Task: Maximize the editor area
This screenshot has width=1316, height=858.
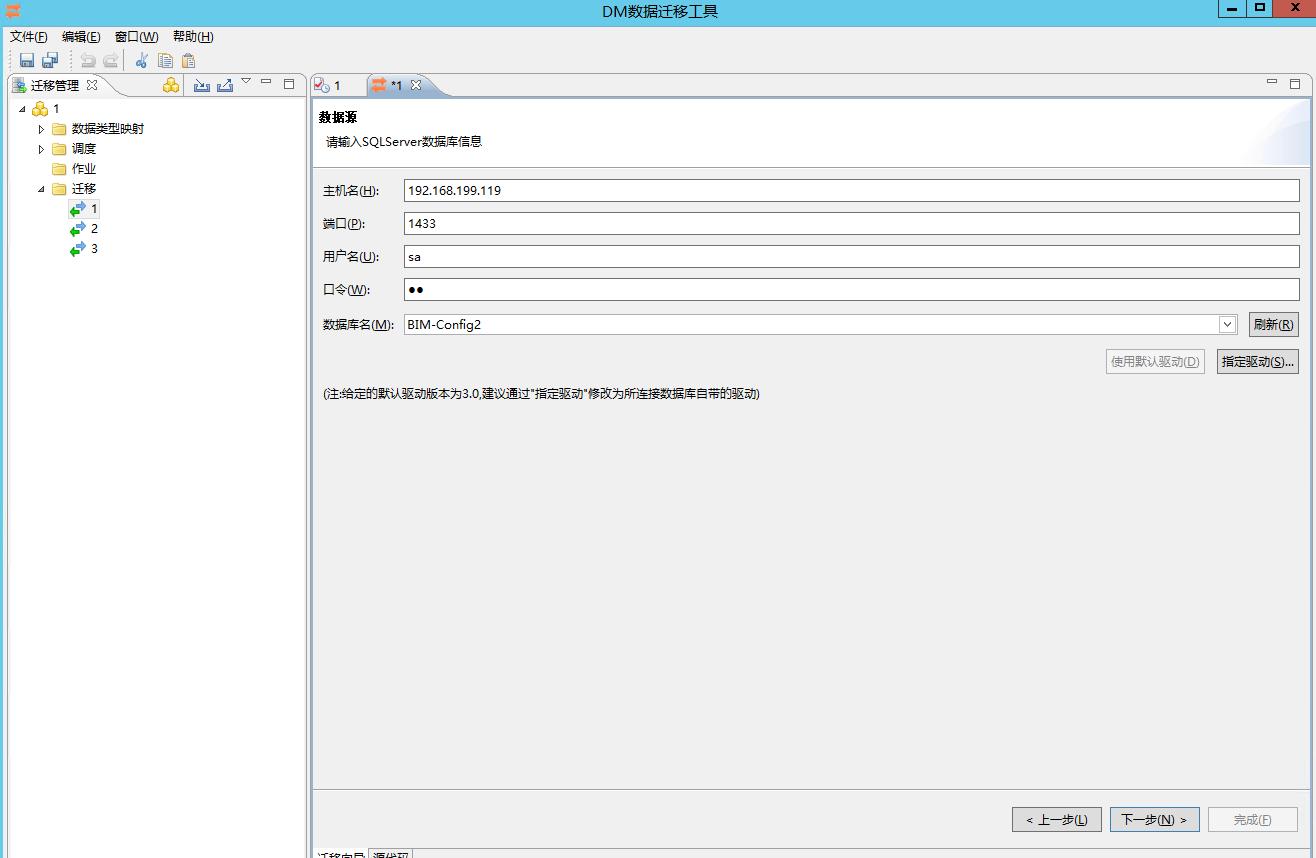Action: pos(1295,84)
